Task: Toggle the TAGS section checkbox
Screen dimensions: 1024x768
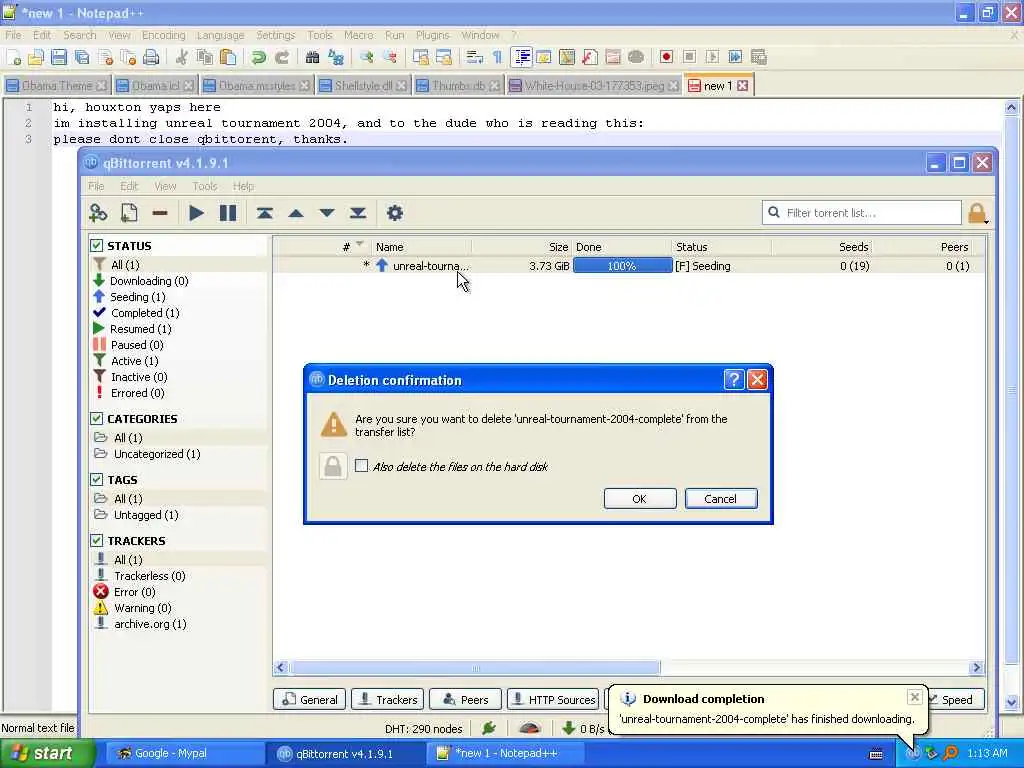Action: click(97, 479)
